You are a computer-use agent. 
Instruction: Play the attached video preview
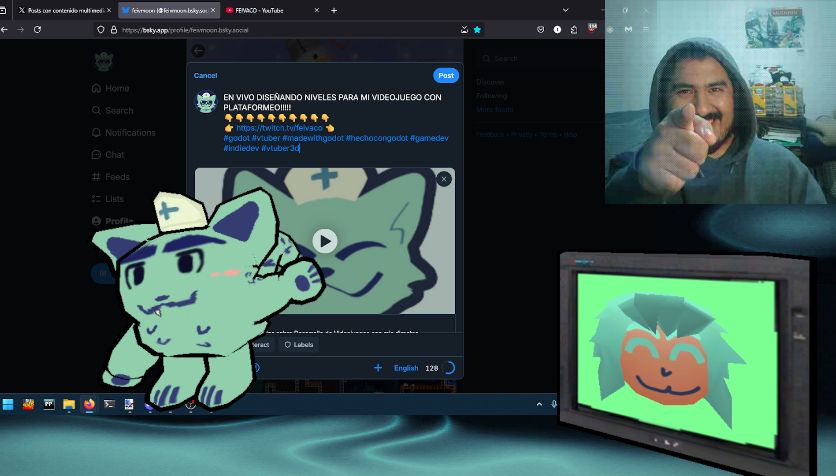[x=325, y=241]
